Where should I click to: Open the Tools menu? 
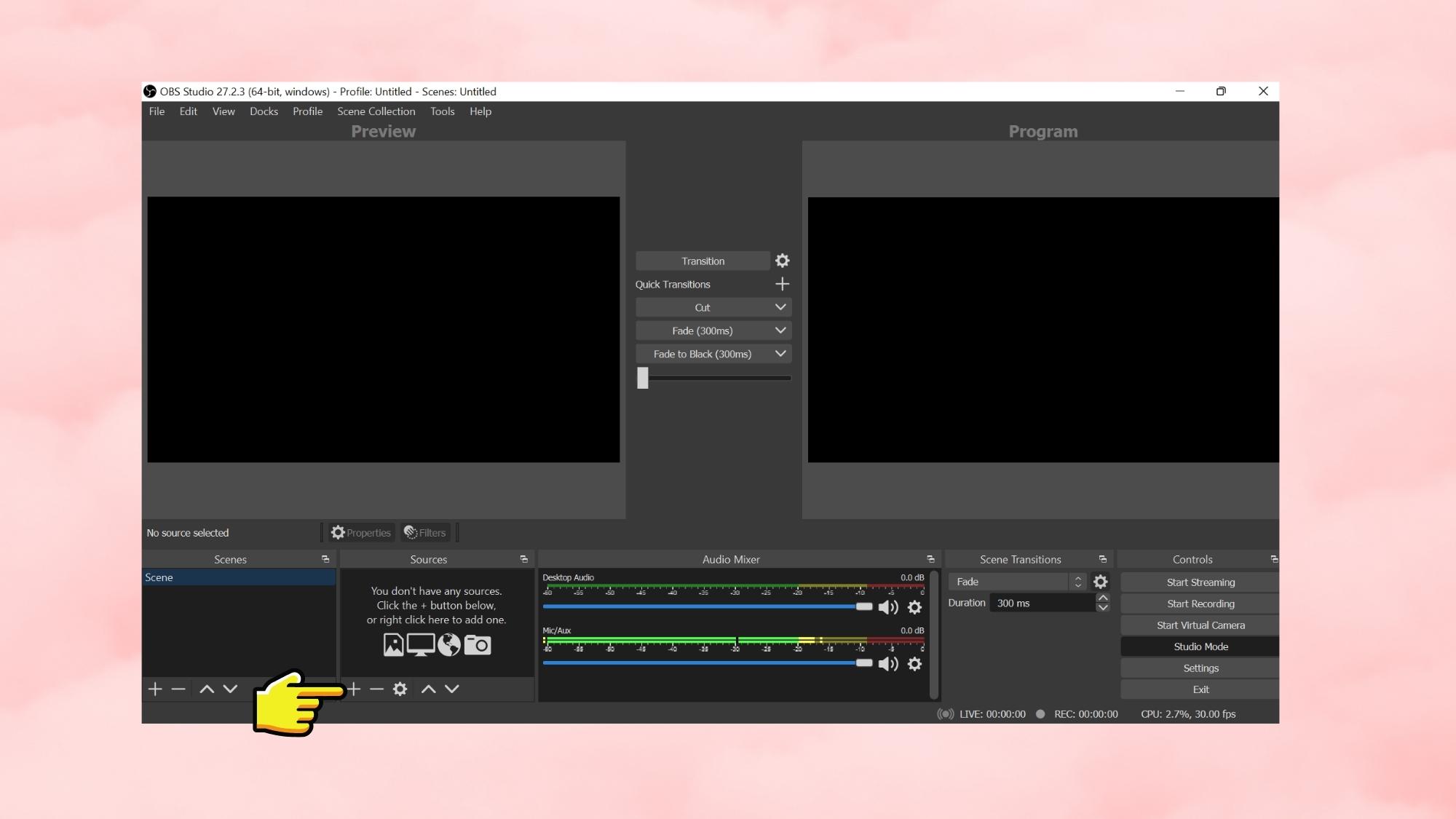coord(442,111)
